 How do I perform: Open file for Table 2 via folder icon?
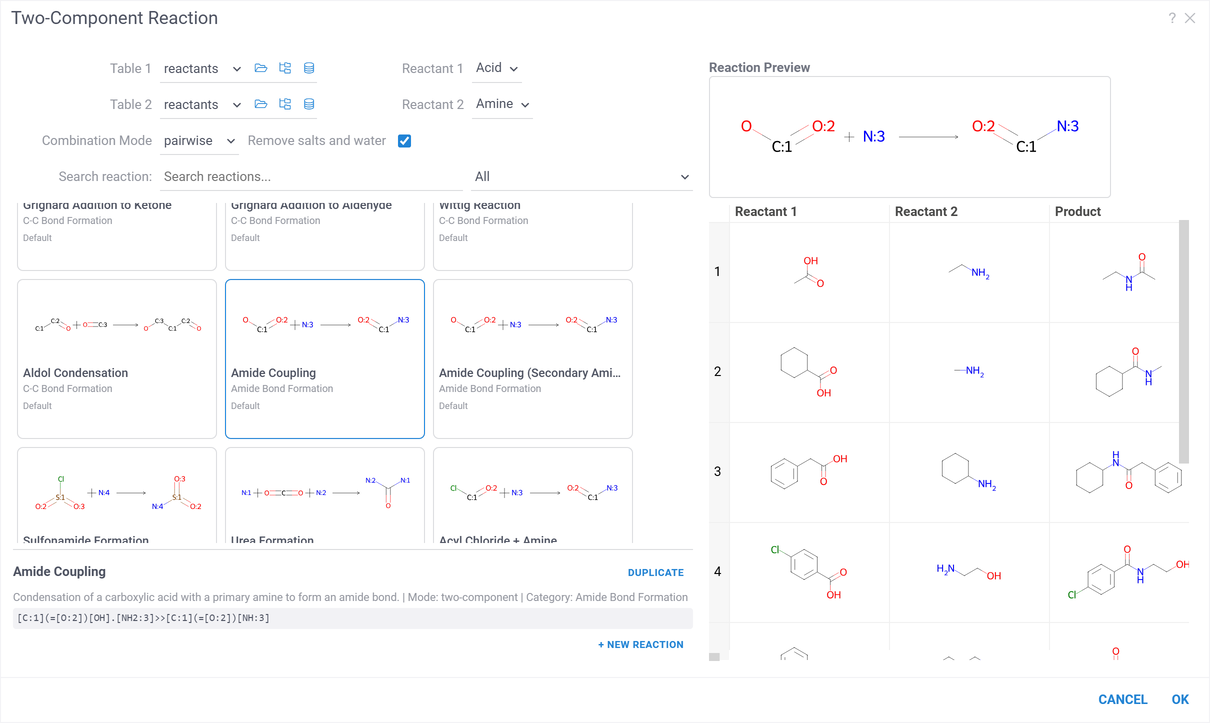pos(261,104)
